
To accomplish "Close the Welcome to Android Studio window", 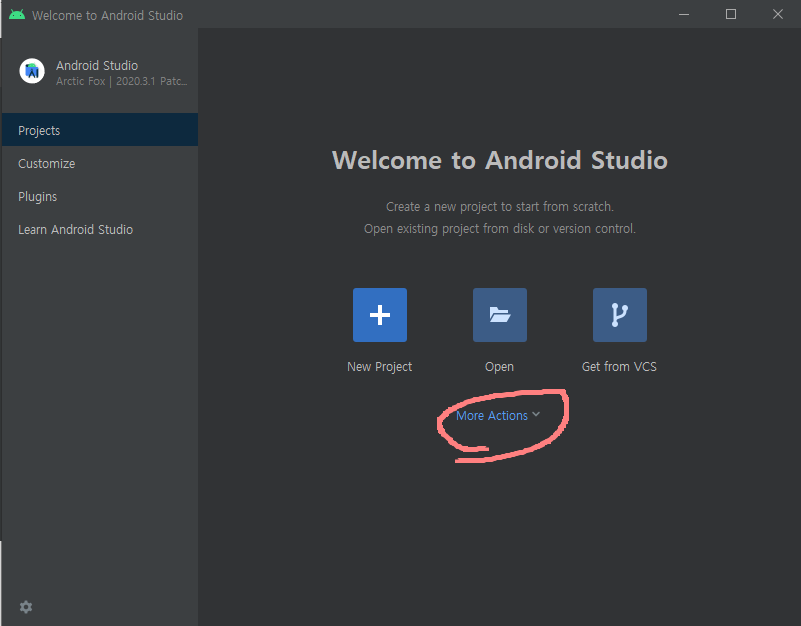I will (x=778, y=14).
